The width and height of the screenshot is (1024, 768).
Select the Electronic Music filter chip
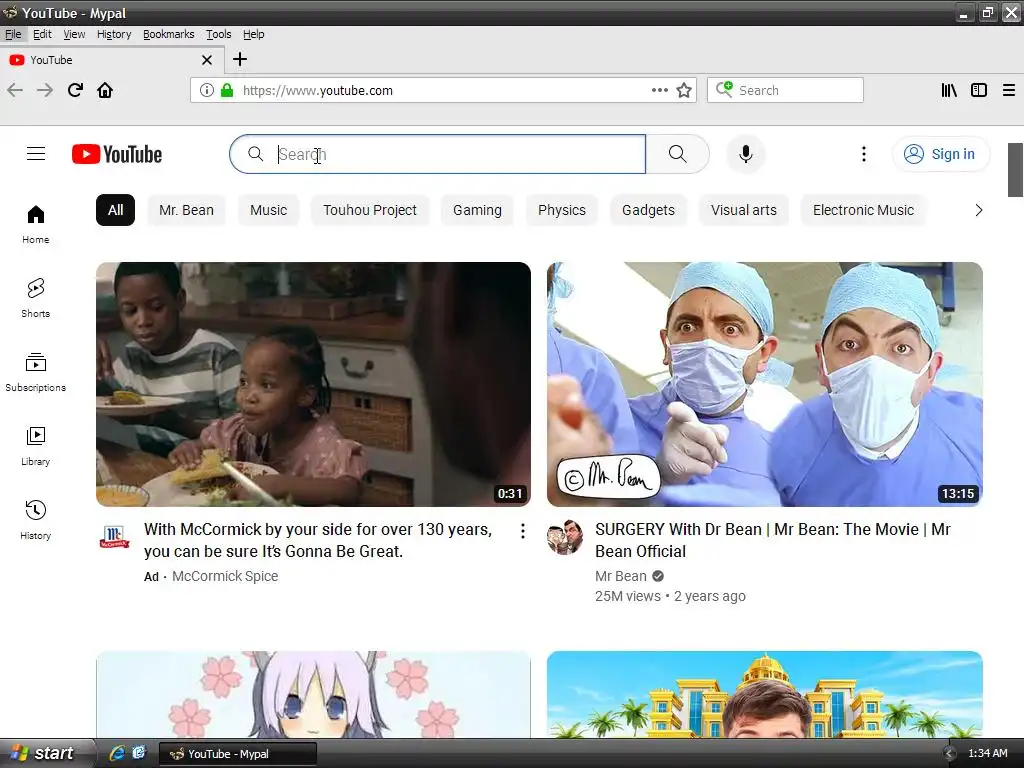[x=863, y=210]
